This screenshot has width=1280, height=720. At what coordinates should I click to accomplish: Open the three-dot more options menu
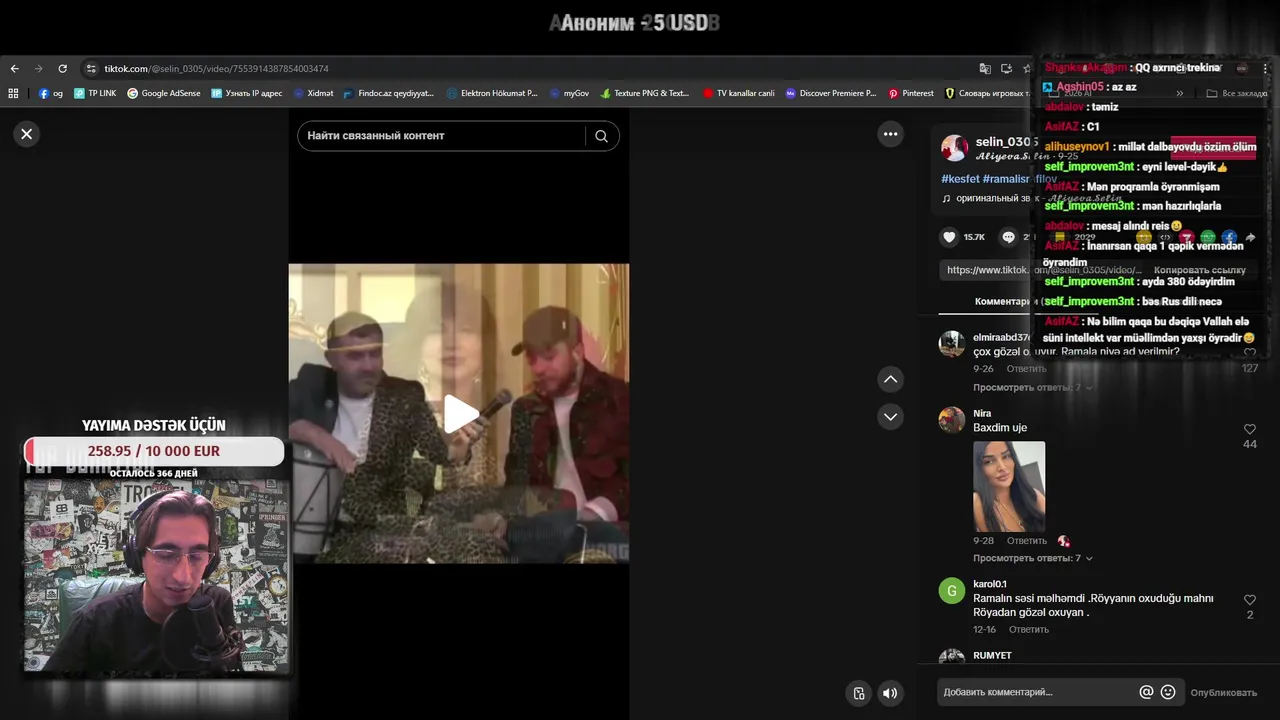tap(890, 134)
